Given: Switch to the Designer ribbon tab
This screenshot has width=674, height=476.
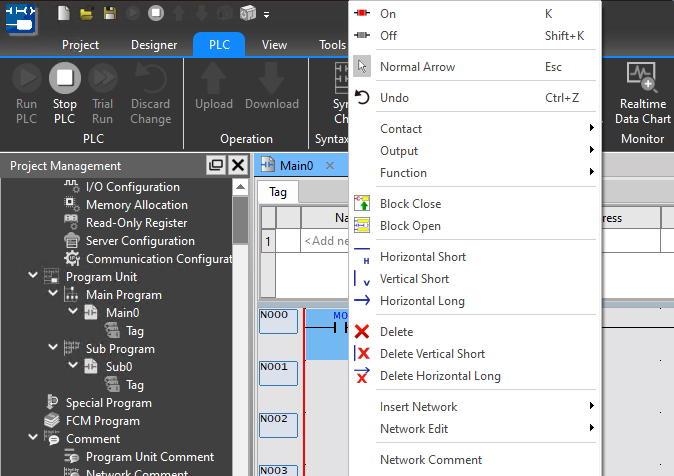Looking at the screenshot, I should pyautogui.click(x=154, y=45).
